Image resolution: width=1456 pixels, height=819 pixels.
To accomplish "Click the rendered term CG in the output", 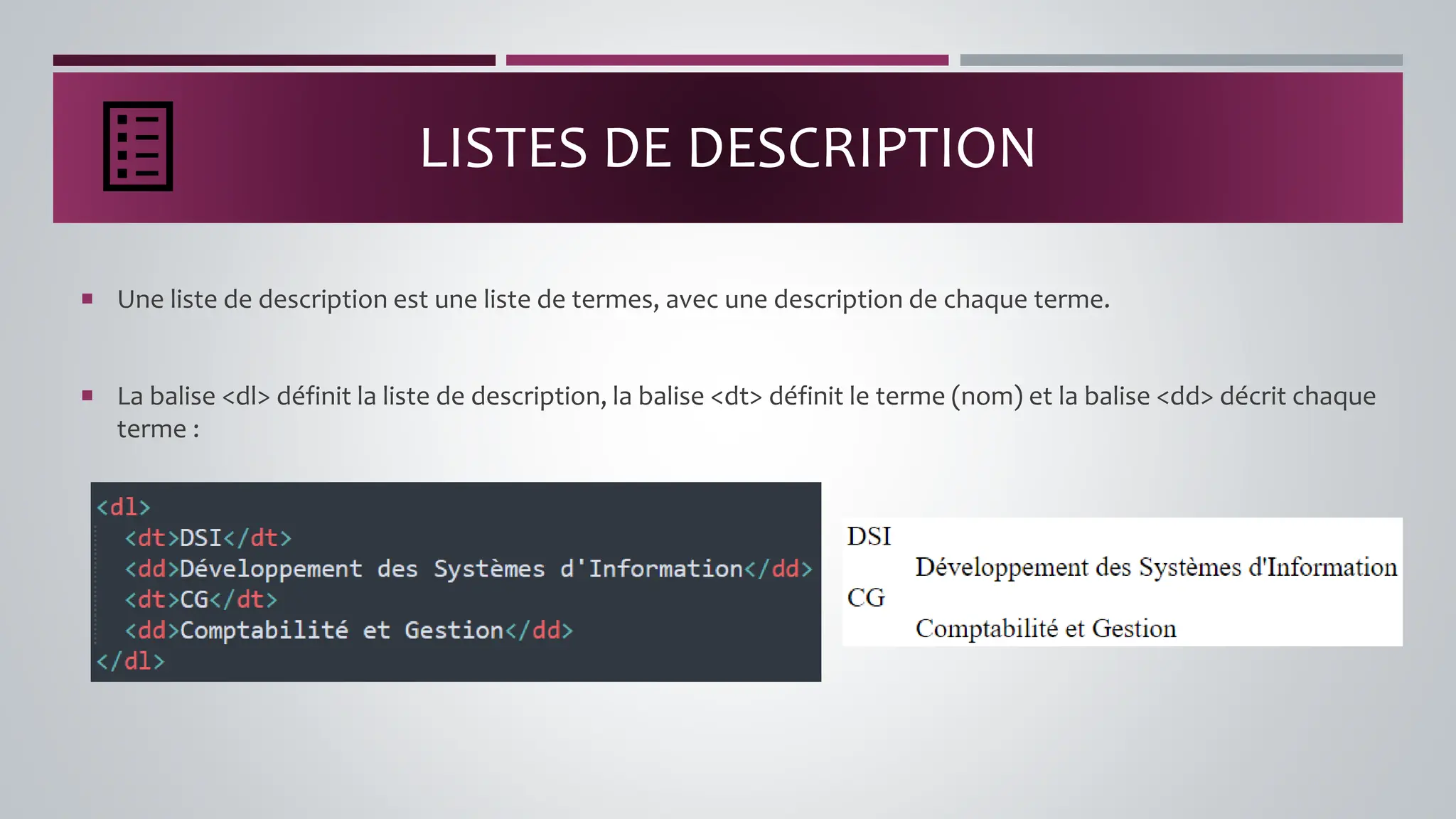I will (866, 598).
